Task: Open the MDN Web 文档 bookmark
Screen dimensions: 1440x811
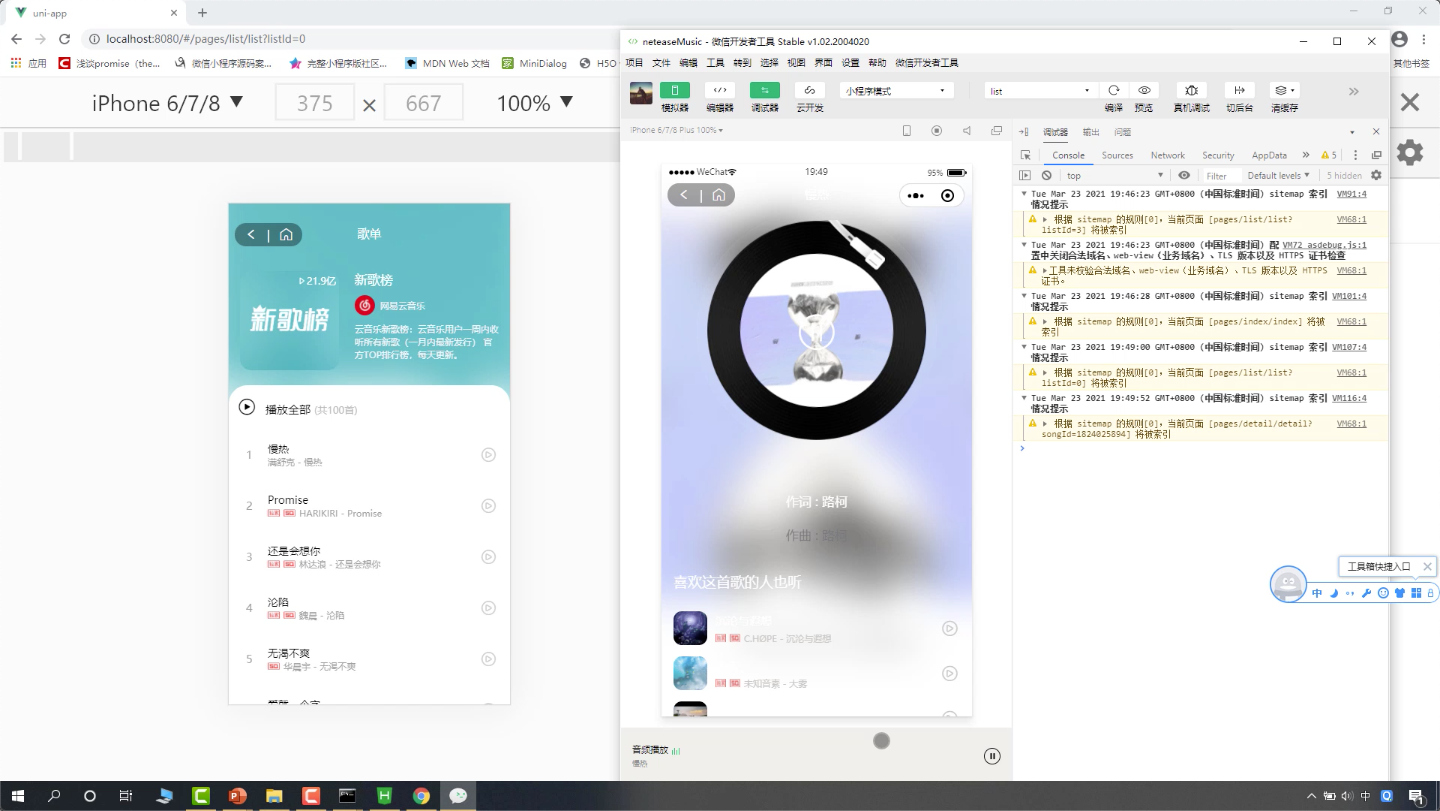Action: 446,63
